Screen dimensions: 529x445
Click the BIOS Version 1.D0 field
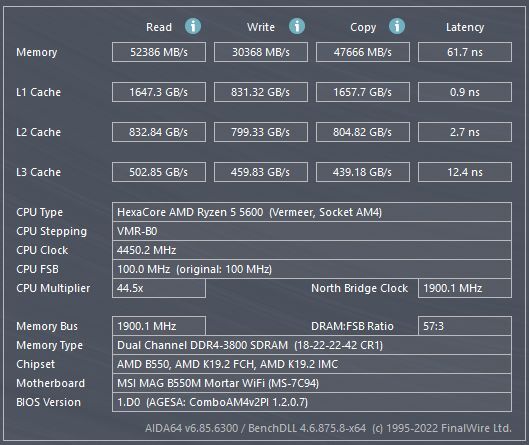click(312, 402)
